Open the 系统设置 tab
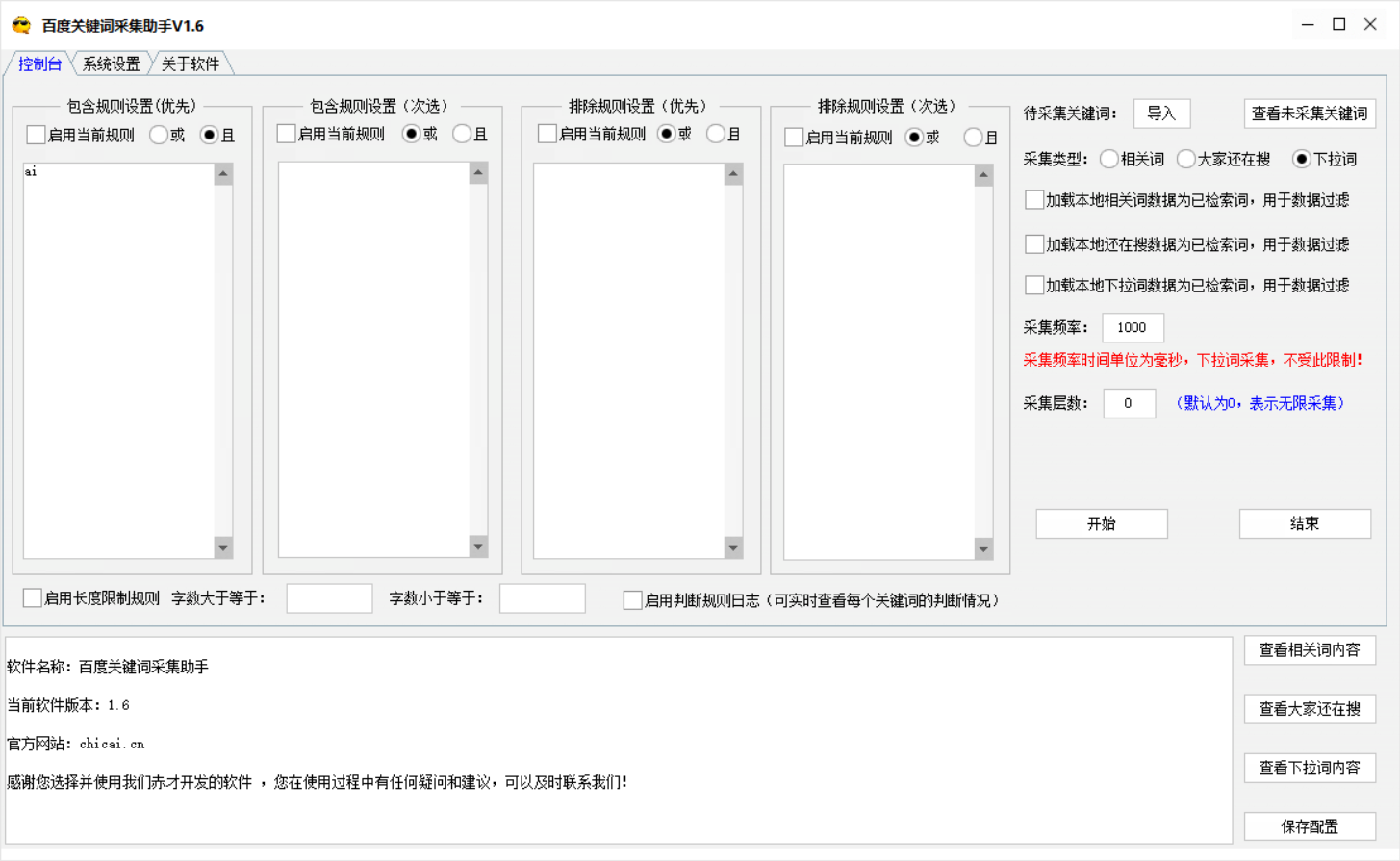1400x861 pixels. coord(112,63)
